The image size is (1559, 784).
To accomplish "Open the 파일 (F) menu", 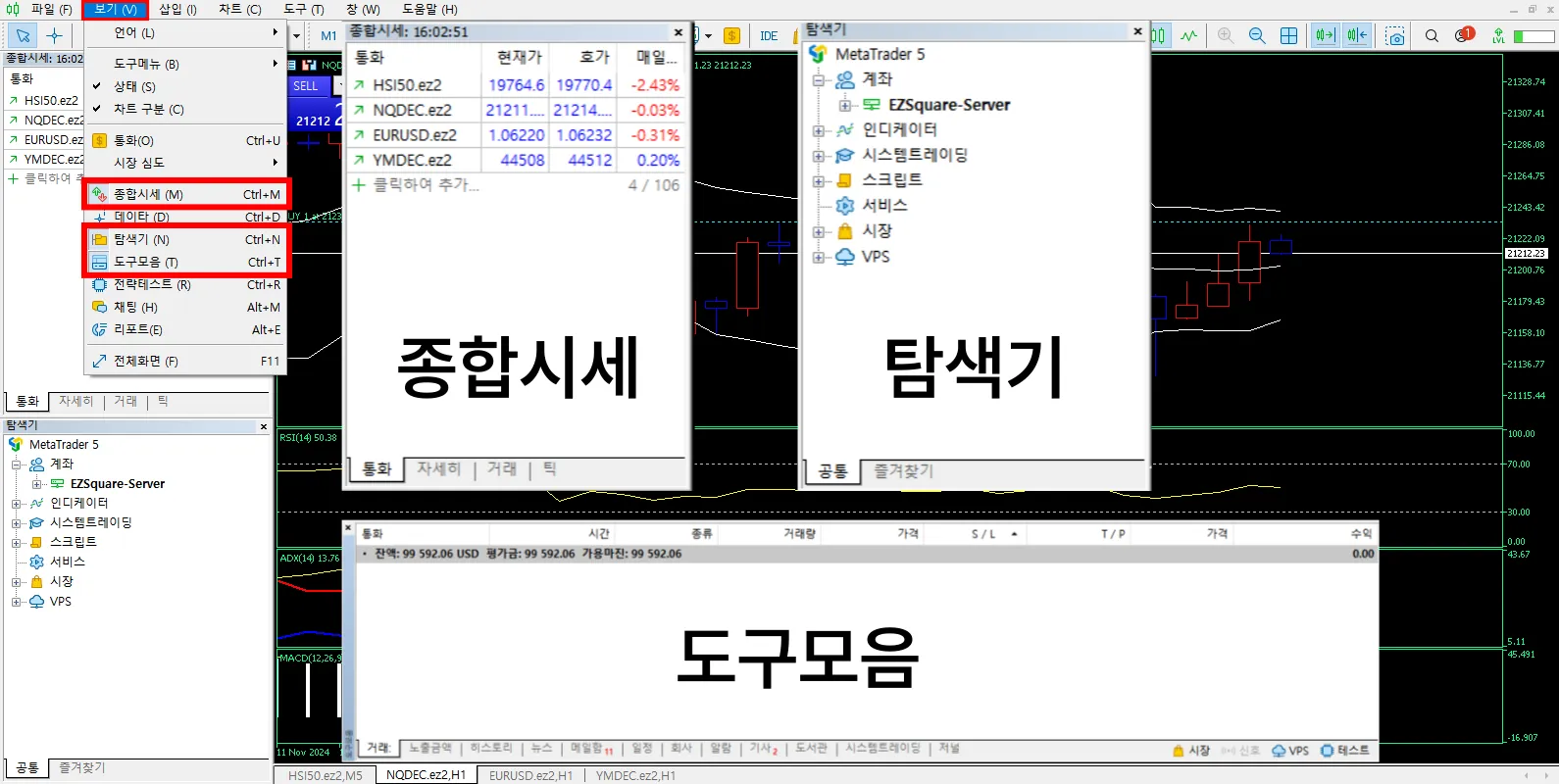I will tap(51, 9).
